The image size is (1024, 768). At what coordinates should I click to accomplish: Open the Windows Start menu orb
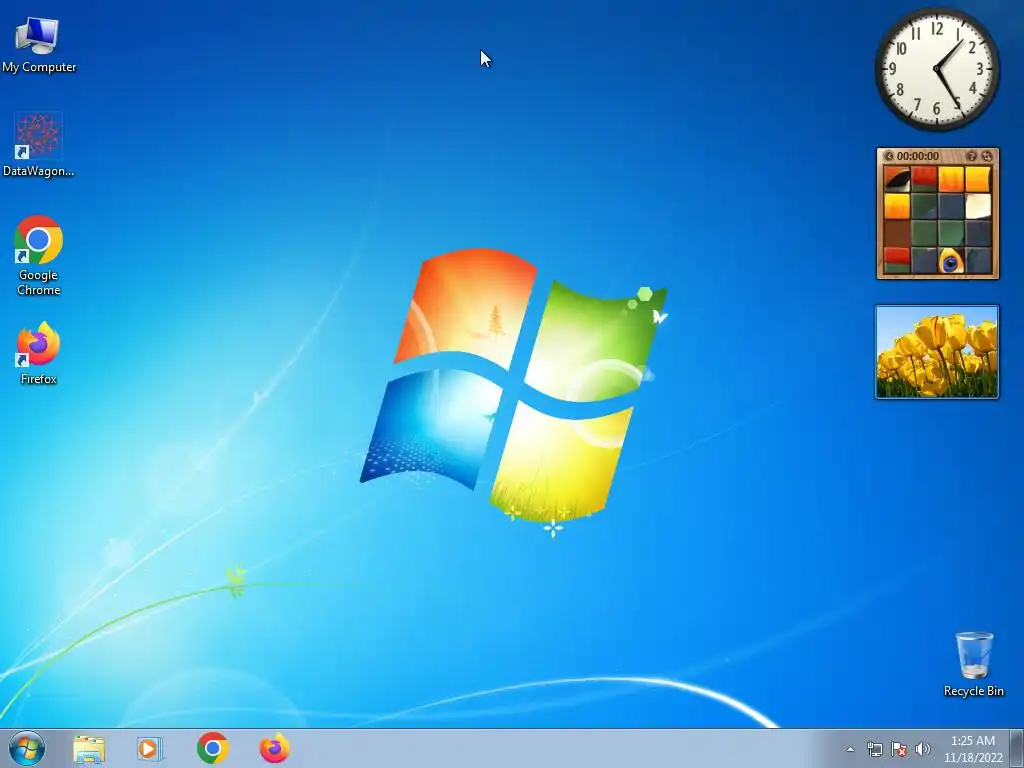pos(27,748)
